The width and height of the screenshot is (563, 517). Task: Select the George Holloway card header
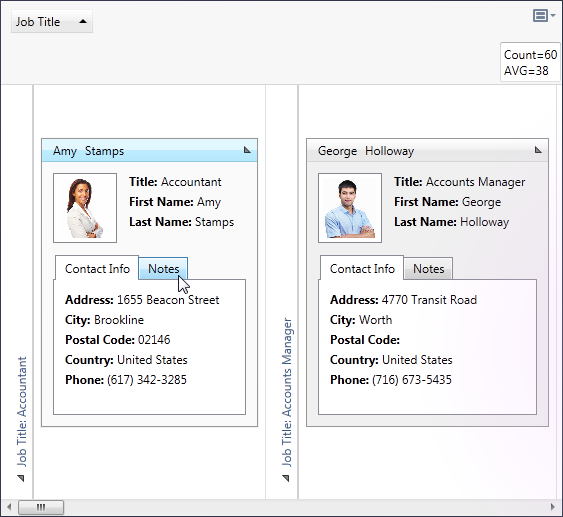pyautogui.click(x=427, y=150)
